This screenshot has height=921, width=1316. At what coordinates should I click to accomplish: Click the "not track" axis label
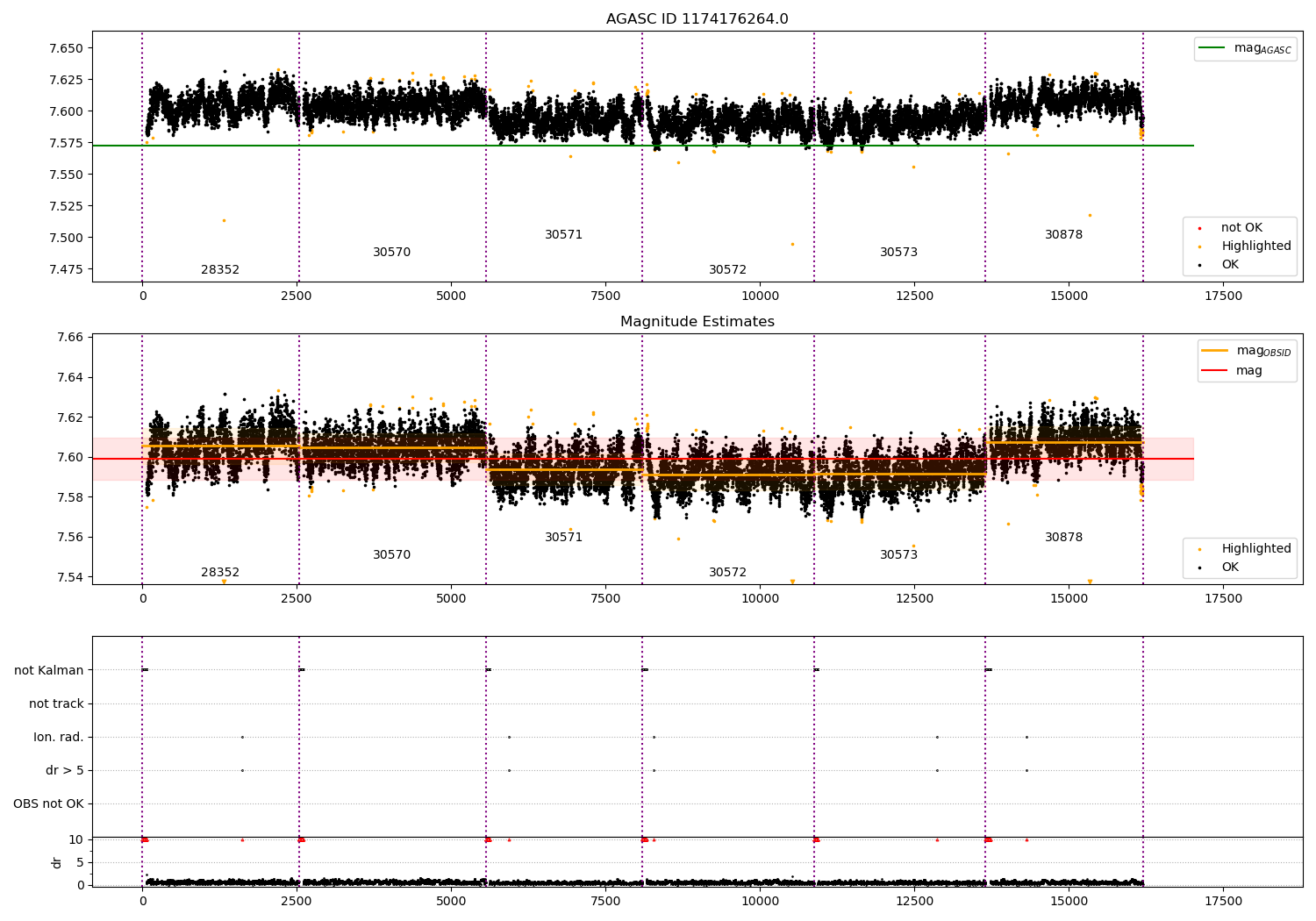[56, 703]
